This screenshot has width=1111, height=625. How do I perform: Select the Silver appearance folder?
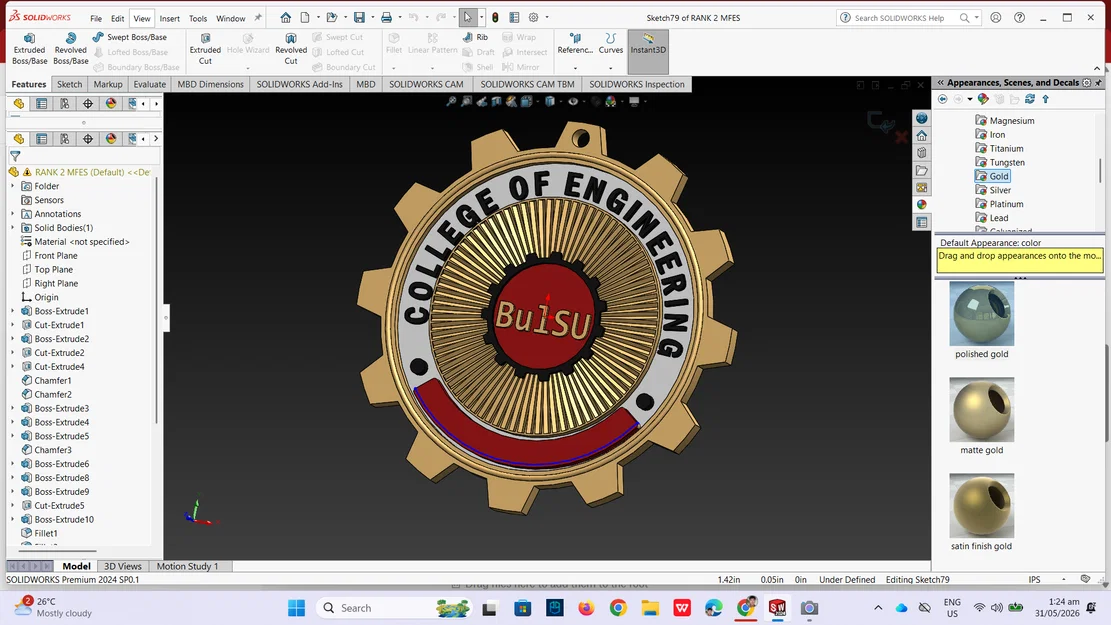coord(993,190)
